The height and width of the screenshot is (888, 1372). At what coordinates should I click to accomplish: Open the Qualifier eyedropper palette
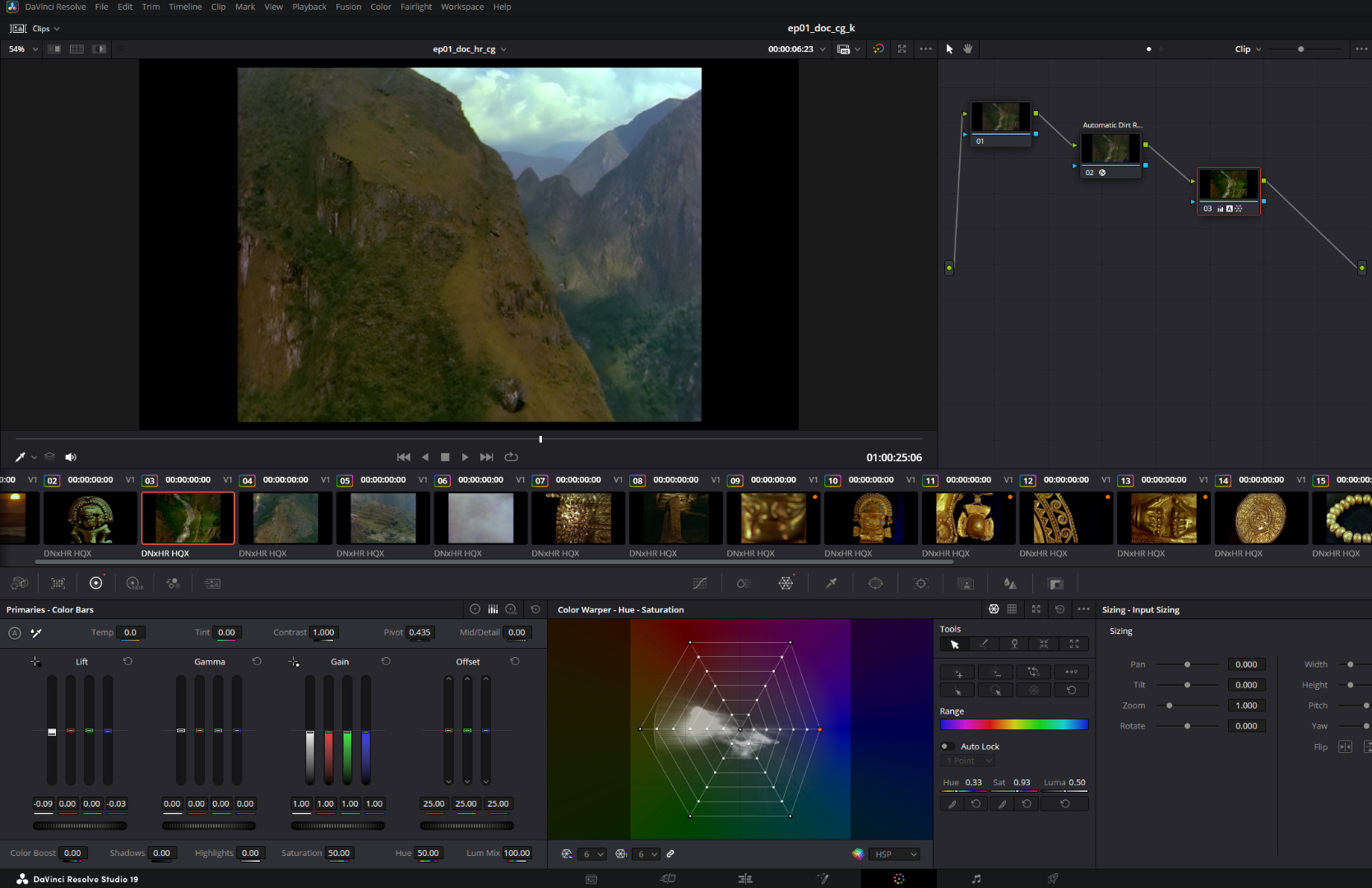point(831,584)
